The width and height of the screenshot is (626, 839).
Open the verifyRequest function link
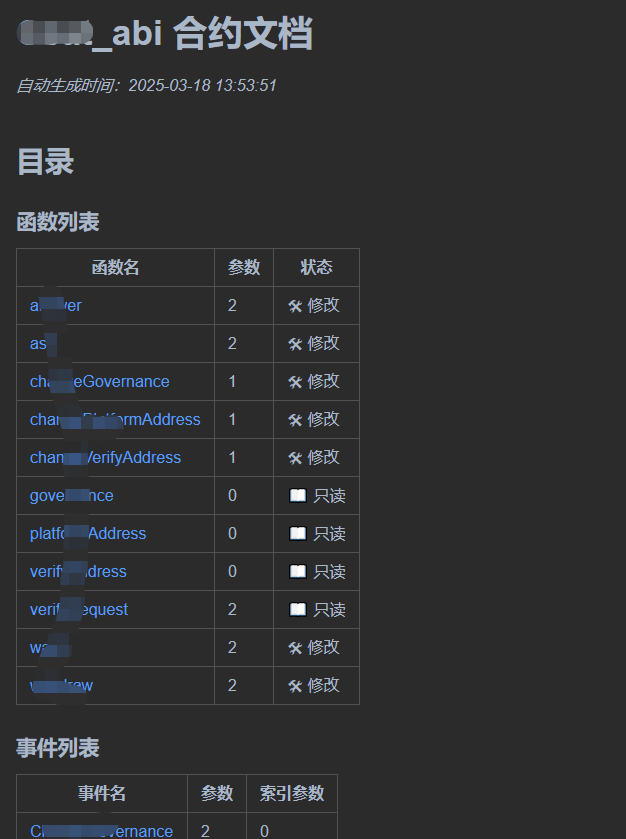click(x=79, y=609)
